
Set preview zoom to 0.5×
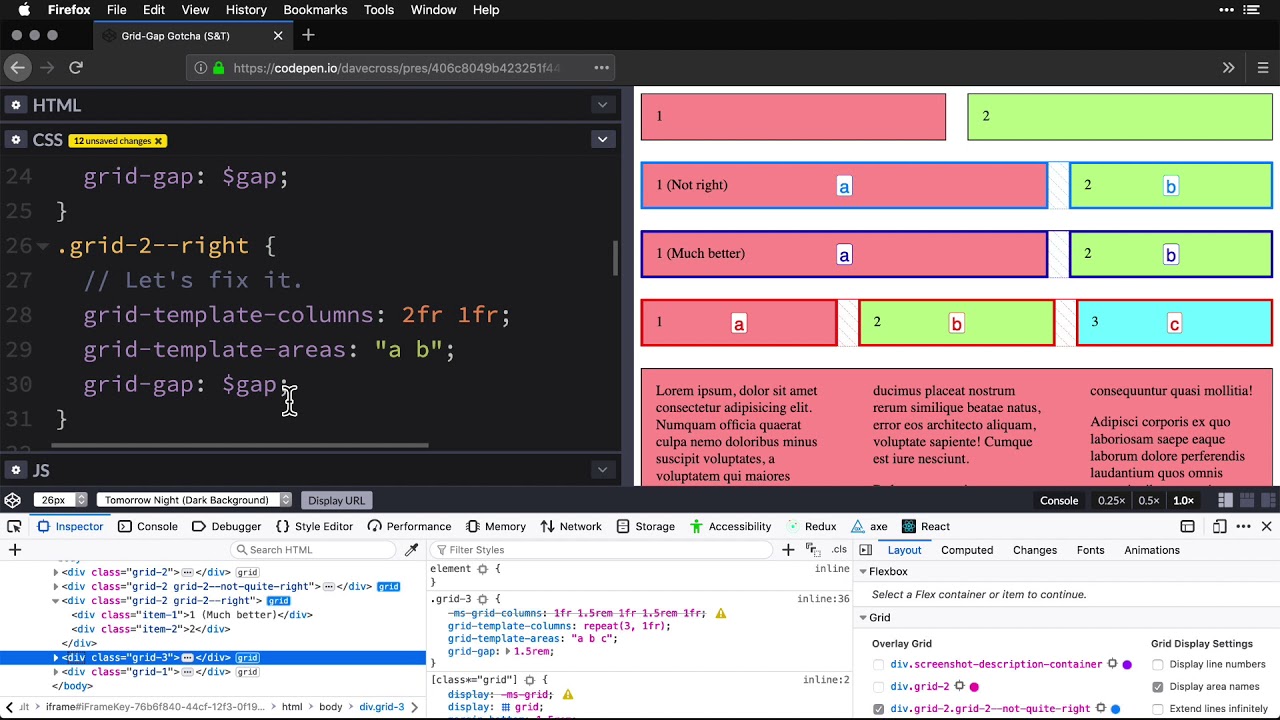pyautogui.click(x=1148, y=500)
